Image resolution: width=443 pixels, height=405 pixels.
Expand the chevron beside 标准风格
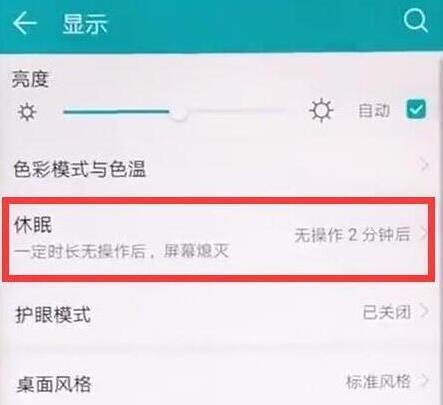click(x=424, y=380)
